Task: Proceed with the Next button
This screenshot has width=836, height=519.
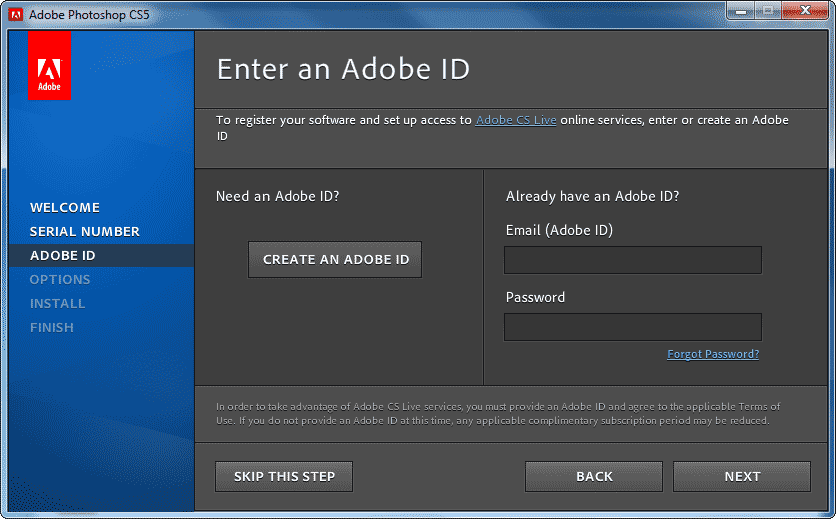Action: click(742, 476)
